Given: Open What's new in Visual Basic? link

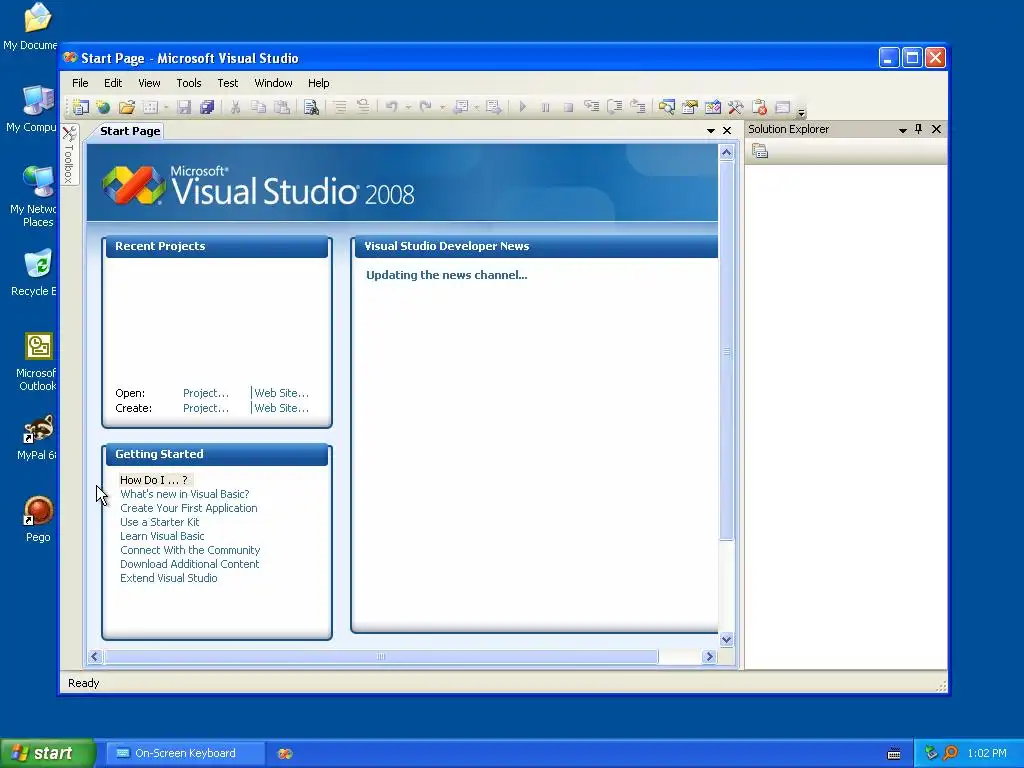Looking at the screenshot, I should pyautogui.click(x=185, y=494).
